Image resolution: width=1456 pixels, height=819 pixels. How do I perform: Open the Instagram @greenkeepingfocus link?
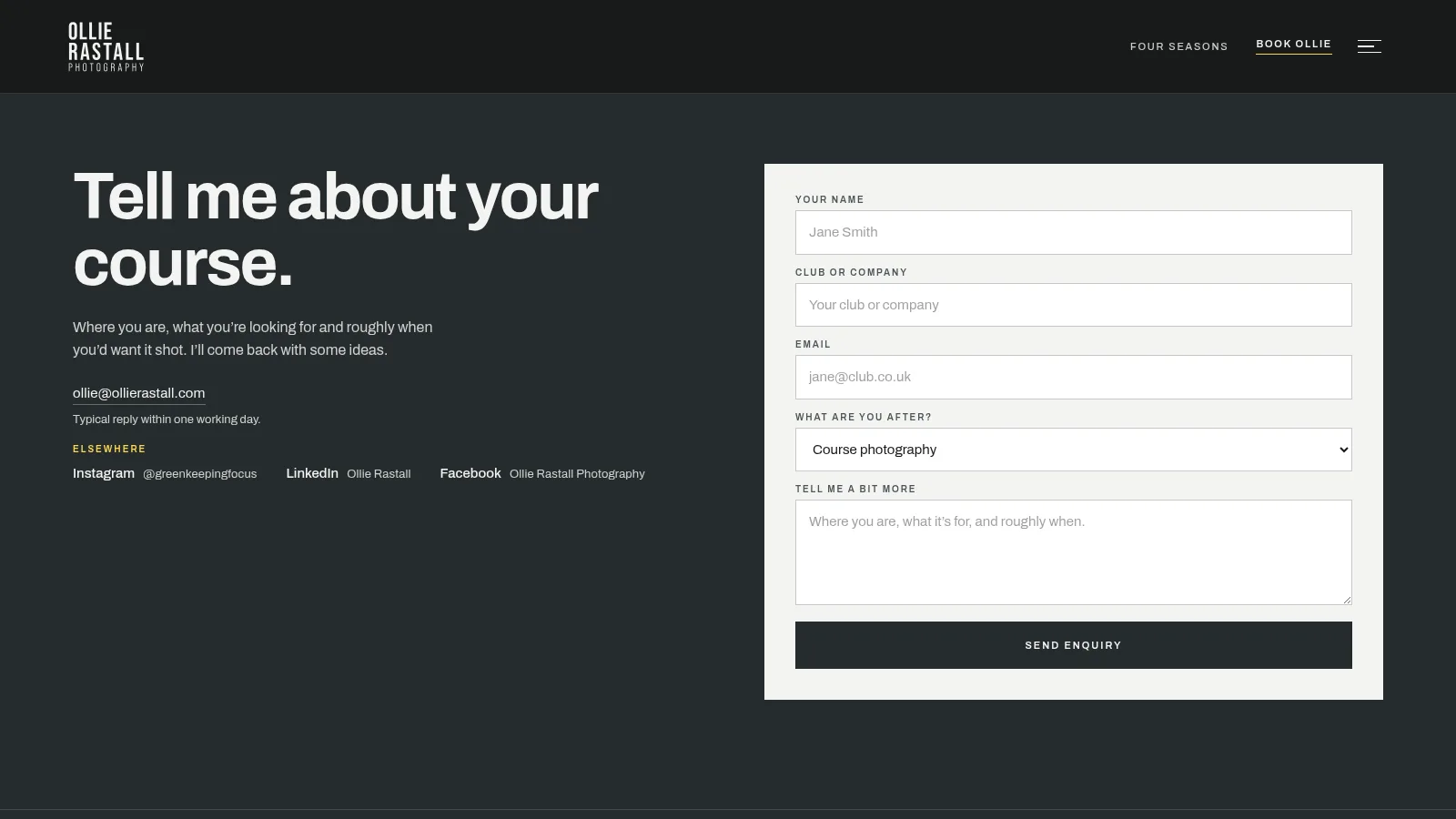pos(165,473)
